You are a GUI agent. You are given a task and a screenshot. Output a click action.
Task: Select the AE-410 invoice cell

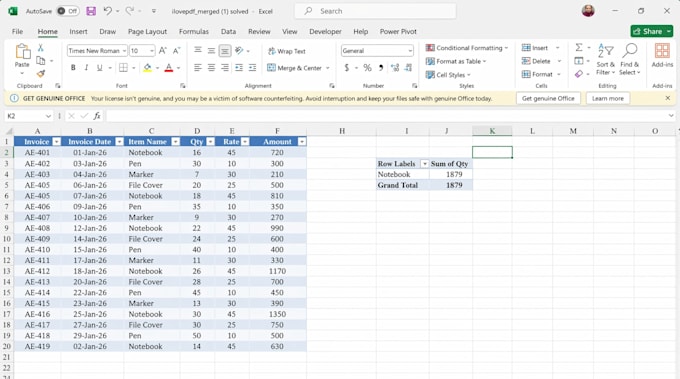(x=37, y=250)
